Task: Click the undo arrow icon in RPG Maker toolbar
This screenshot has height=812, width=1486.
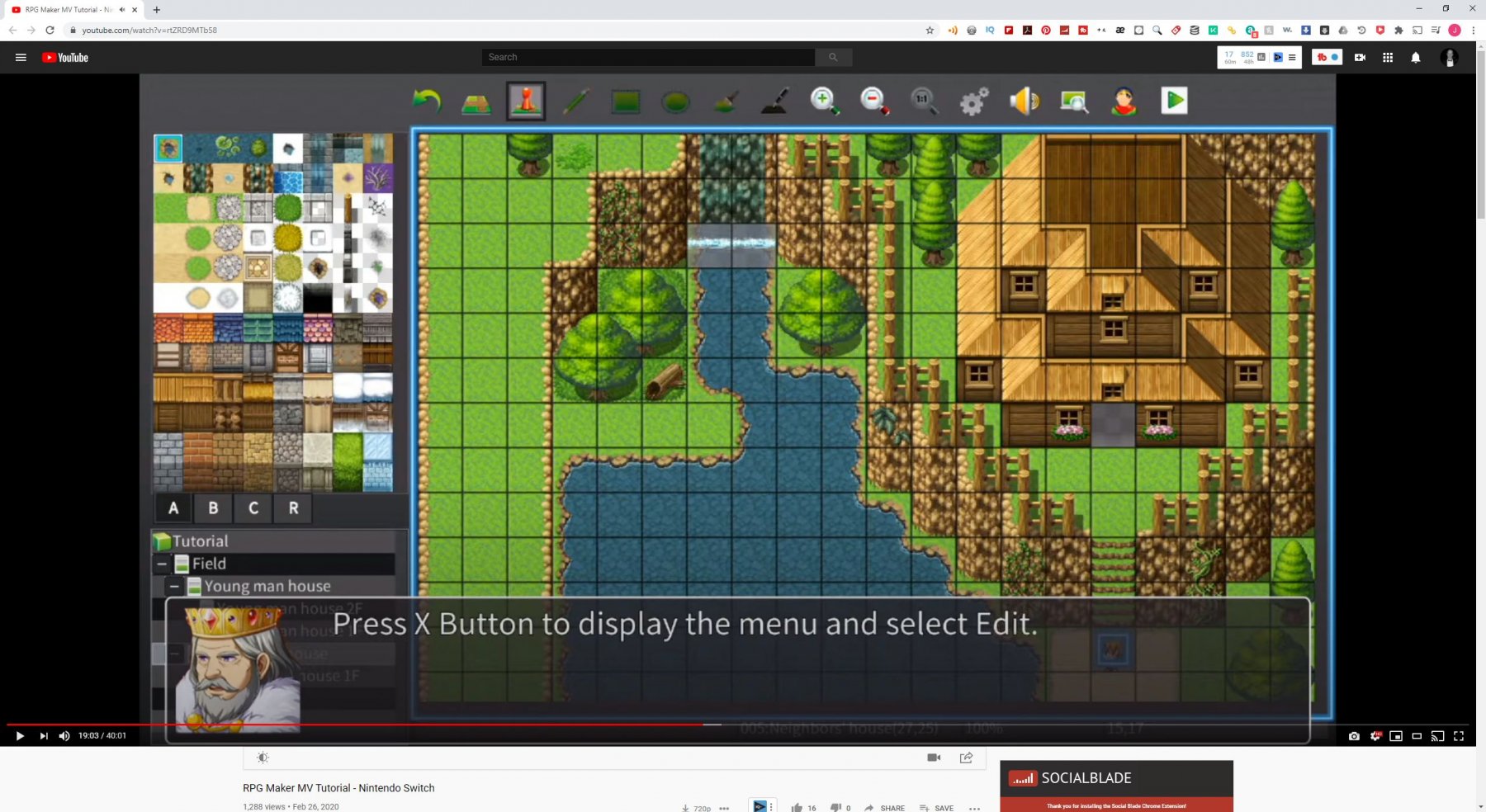Action: click(427, 101)
